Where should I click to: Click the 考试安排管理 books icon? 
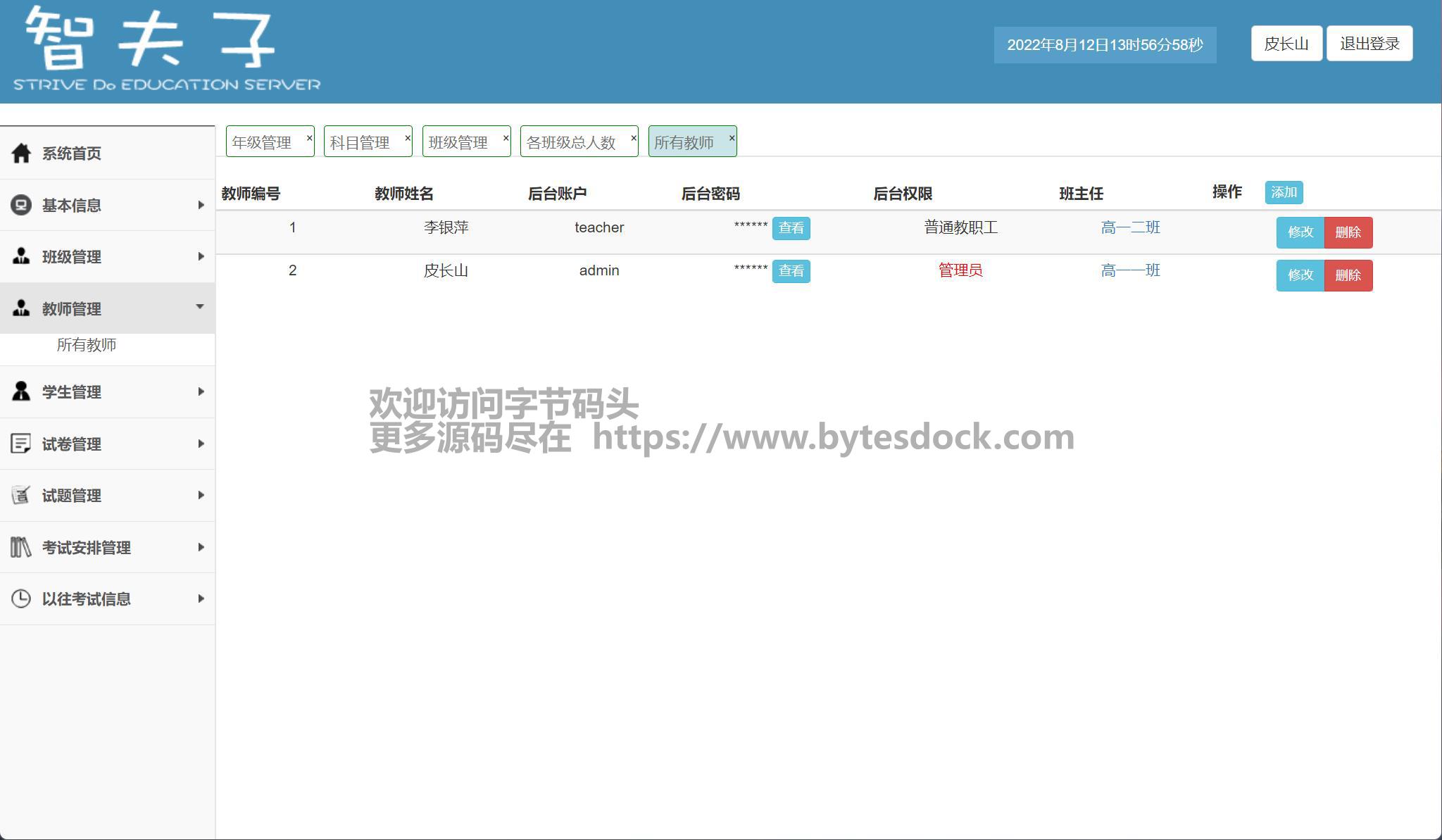pyautogui.click(x=21, y=547)
